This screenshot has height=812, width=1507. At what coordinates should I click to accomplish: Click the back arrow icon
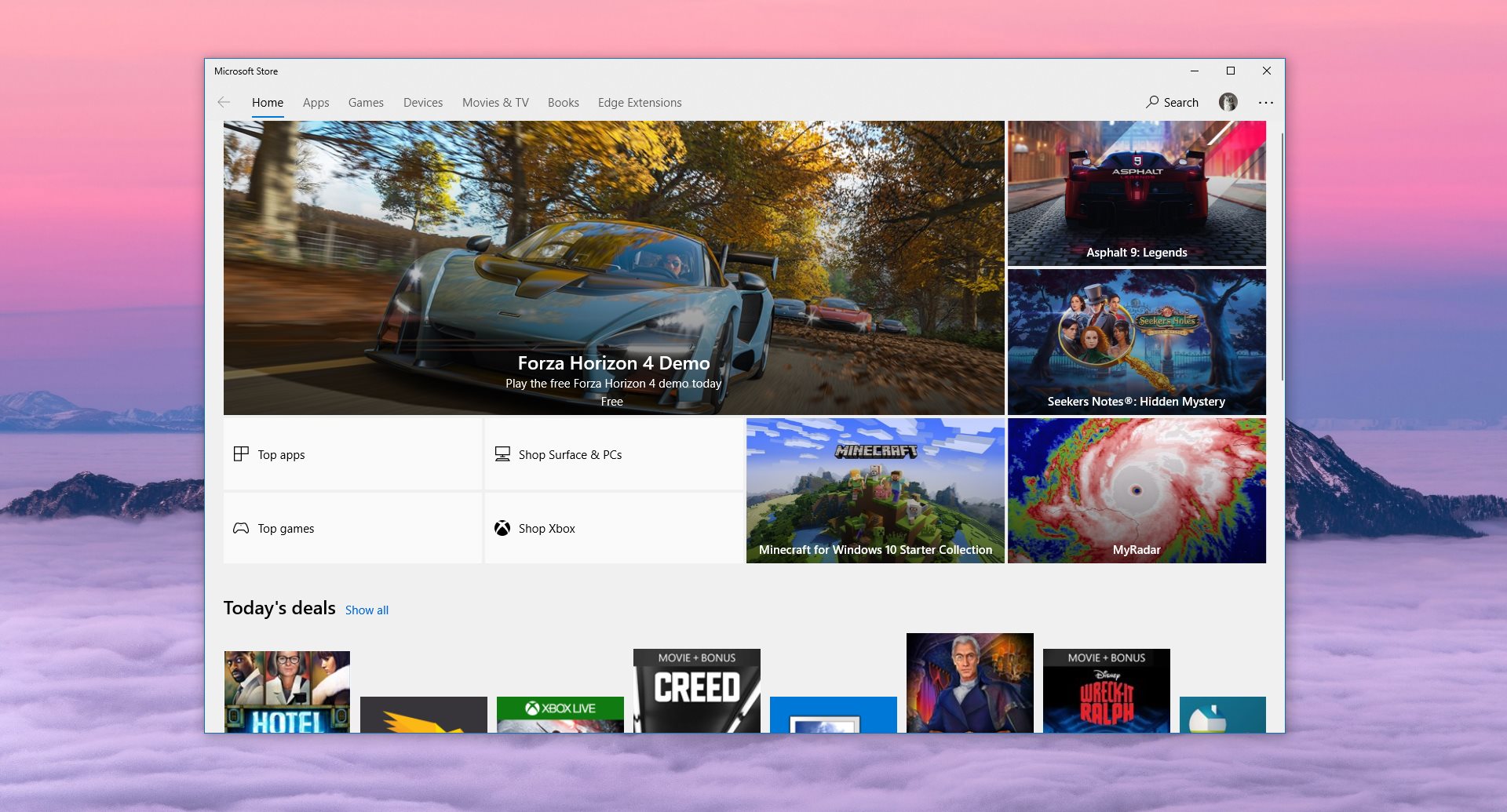coord(224,102)
